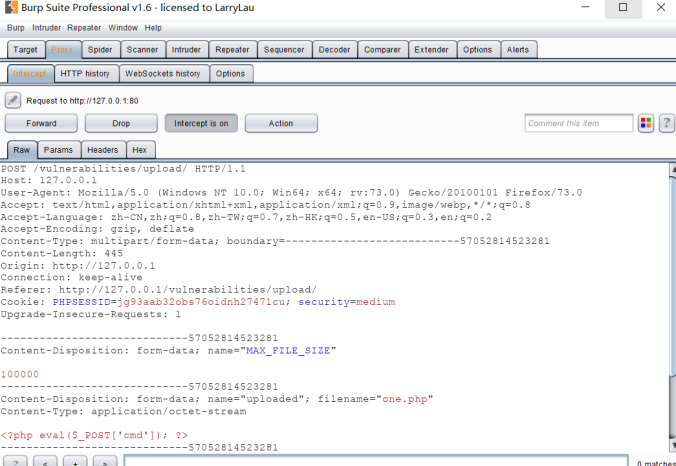Click the 100000 parameter value

20,374
